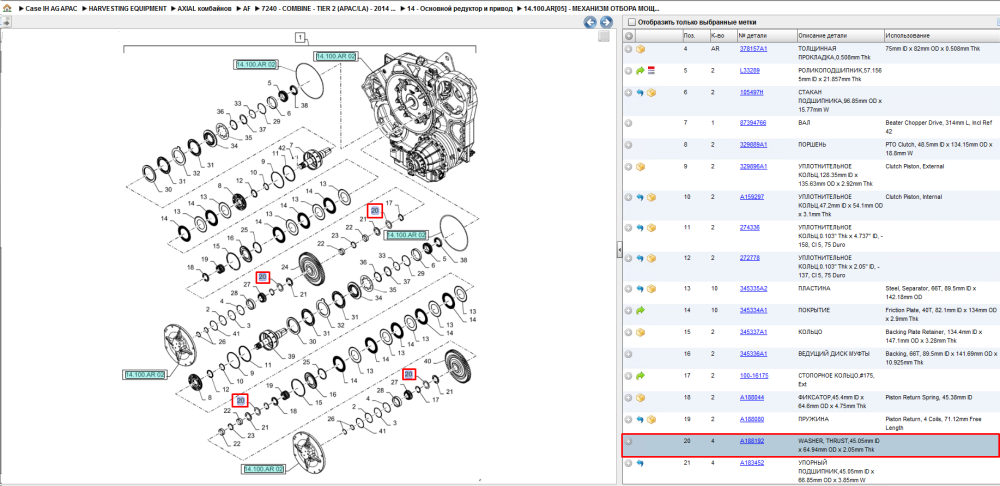The width and height of the screenshot is (1000, 486).
Task: Select callout number 39 on diagram
Action: 293,355
